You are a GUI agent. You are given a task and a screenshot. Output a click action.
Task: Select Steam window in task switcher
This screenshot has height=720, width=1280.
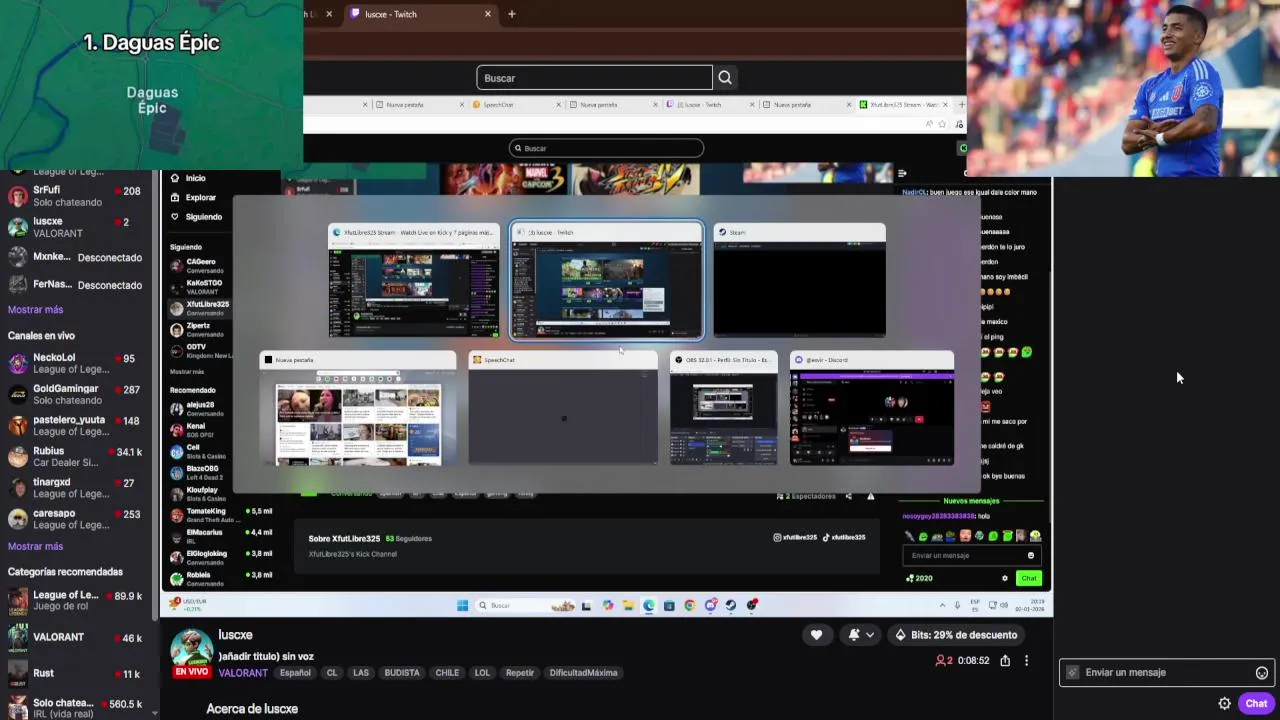coord(799,281)
